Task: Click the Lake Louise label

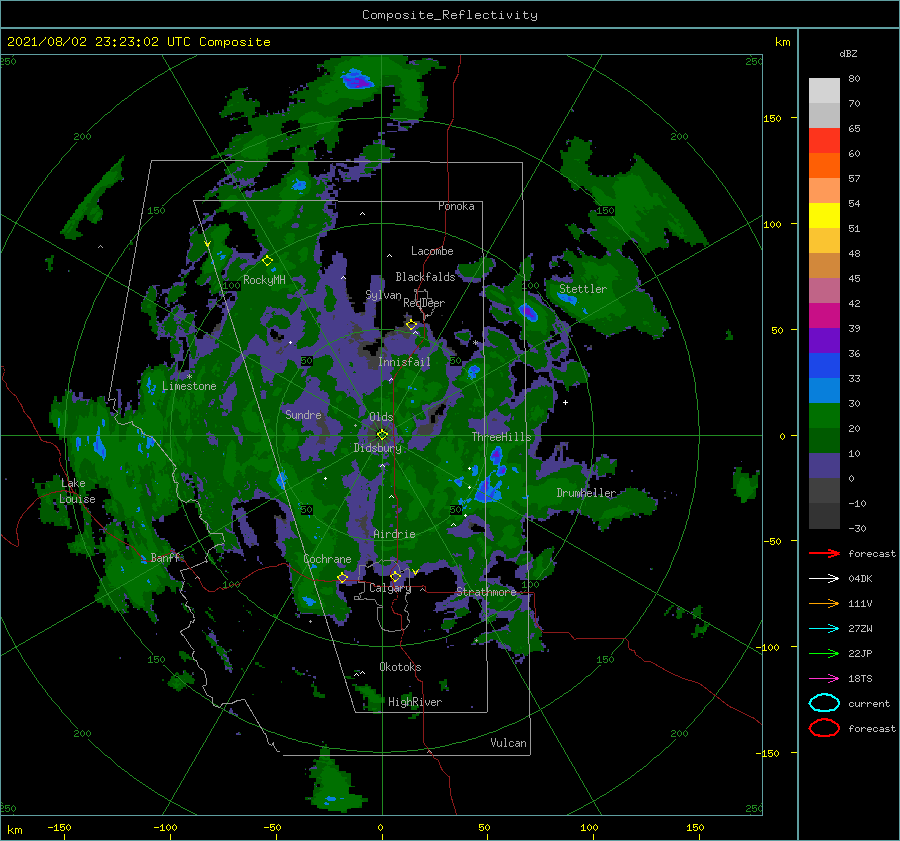Action: pyautogui.click(x=77, y=491)
